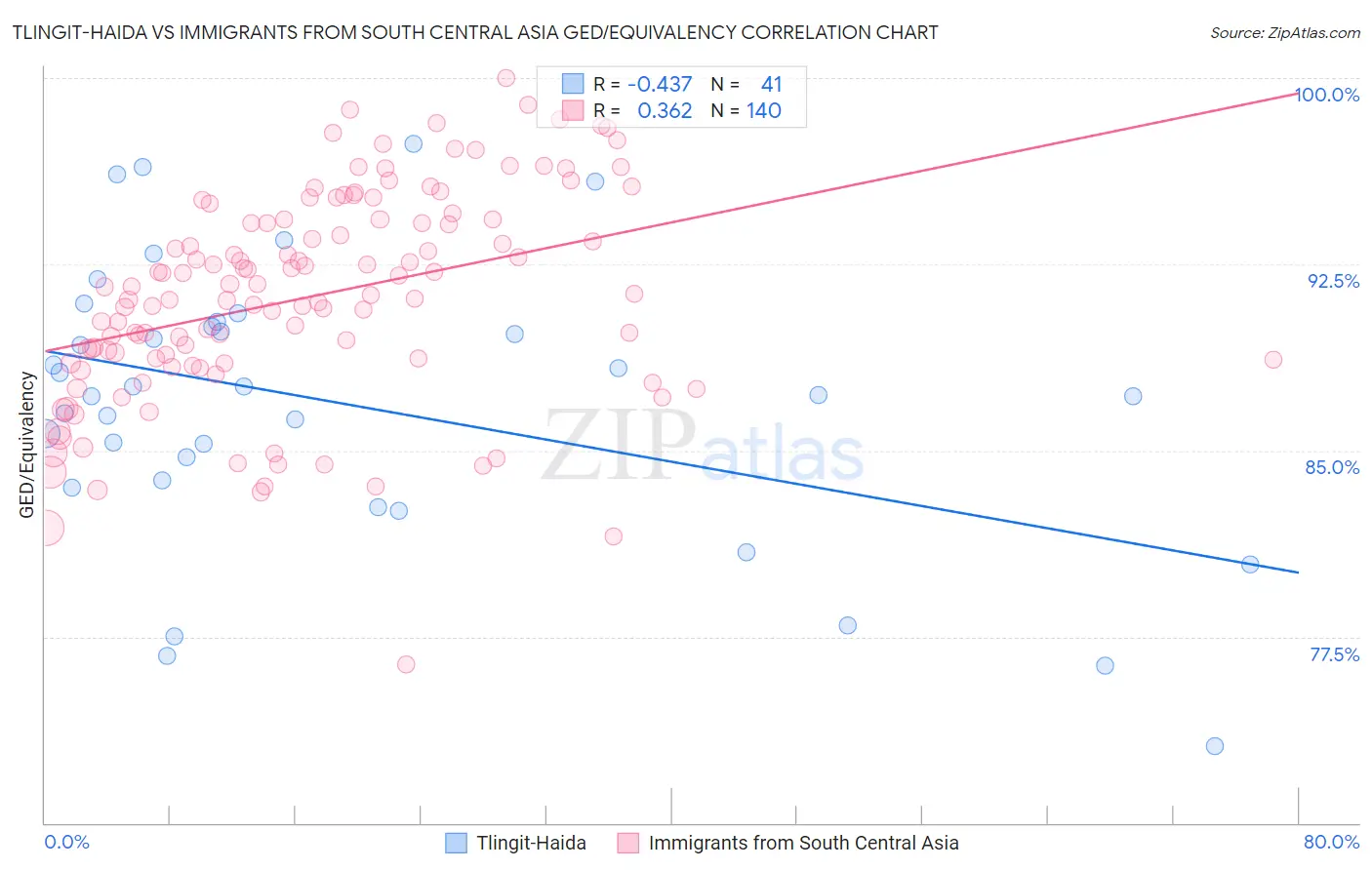Click the 80.0% x-axis label
This screenshot has width=1372, height=870.
[x=1332, y=842]
